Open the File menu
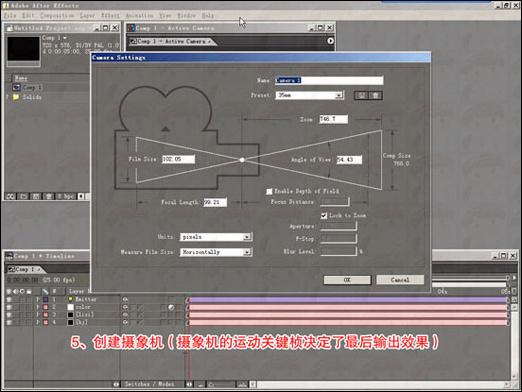Image resolution: width=522 pixels, height=392 pixels. point(10,15)
